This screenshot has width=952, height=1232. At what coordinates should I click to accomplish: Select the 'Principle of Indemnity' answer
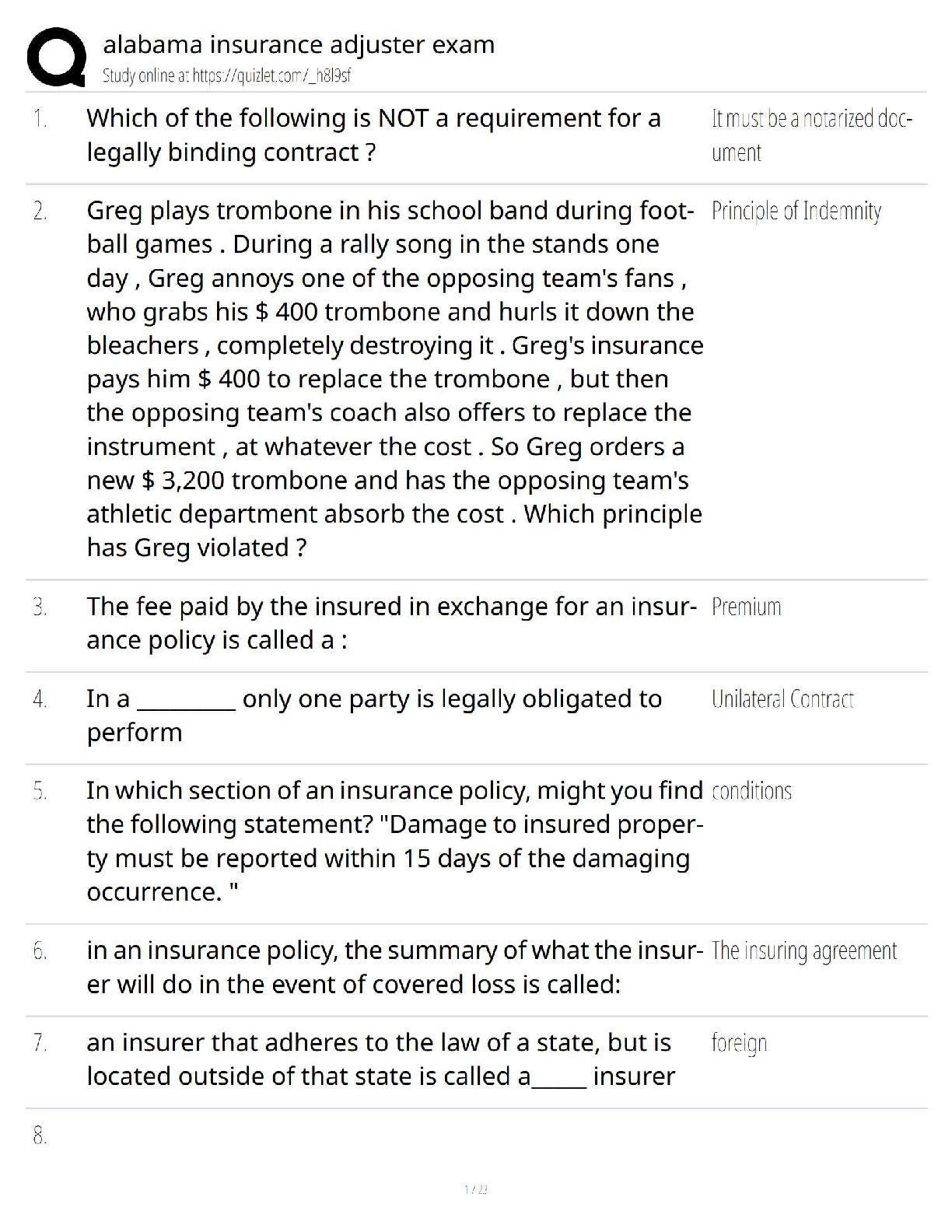(x=796, y=211)
